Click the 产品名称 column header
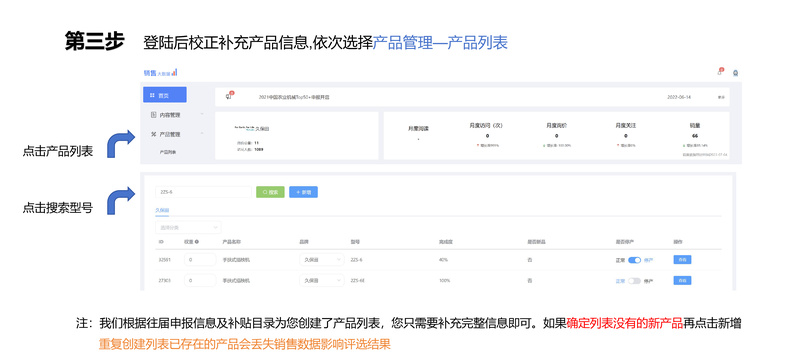This screenshot has width=800, height=362. (232, 242)
